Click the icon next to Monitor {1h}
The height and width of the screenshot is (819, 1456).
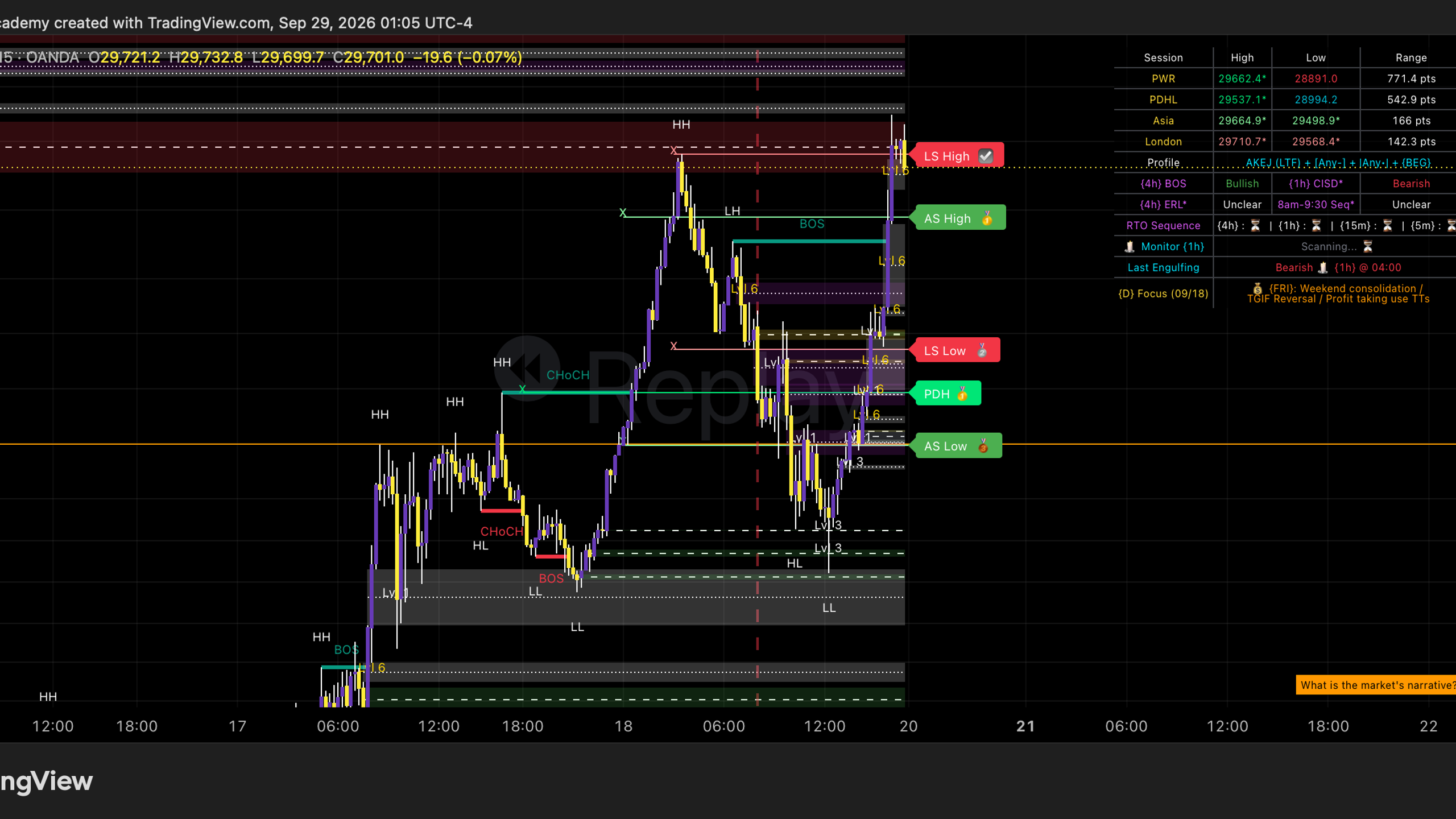1130,246
